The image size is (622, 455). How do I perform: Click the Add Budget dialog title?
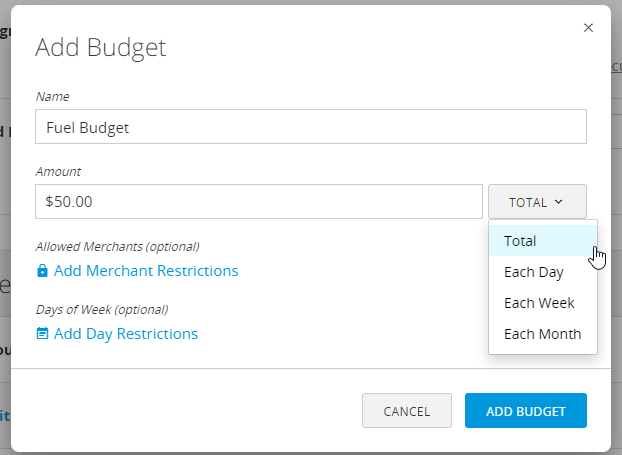(100, 47)
